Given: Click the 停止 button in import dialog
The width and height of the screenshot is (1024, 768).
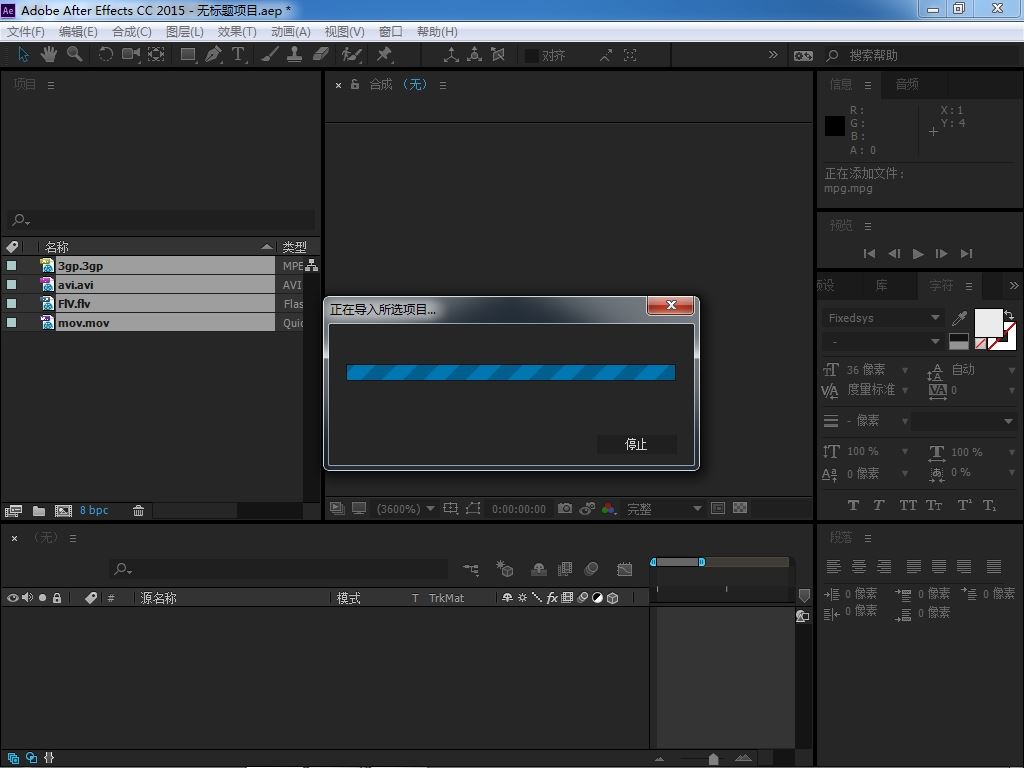Looking at the screenshot, I should pos(636,444).
